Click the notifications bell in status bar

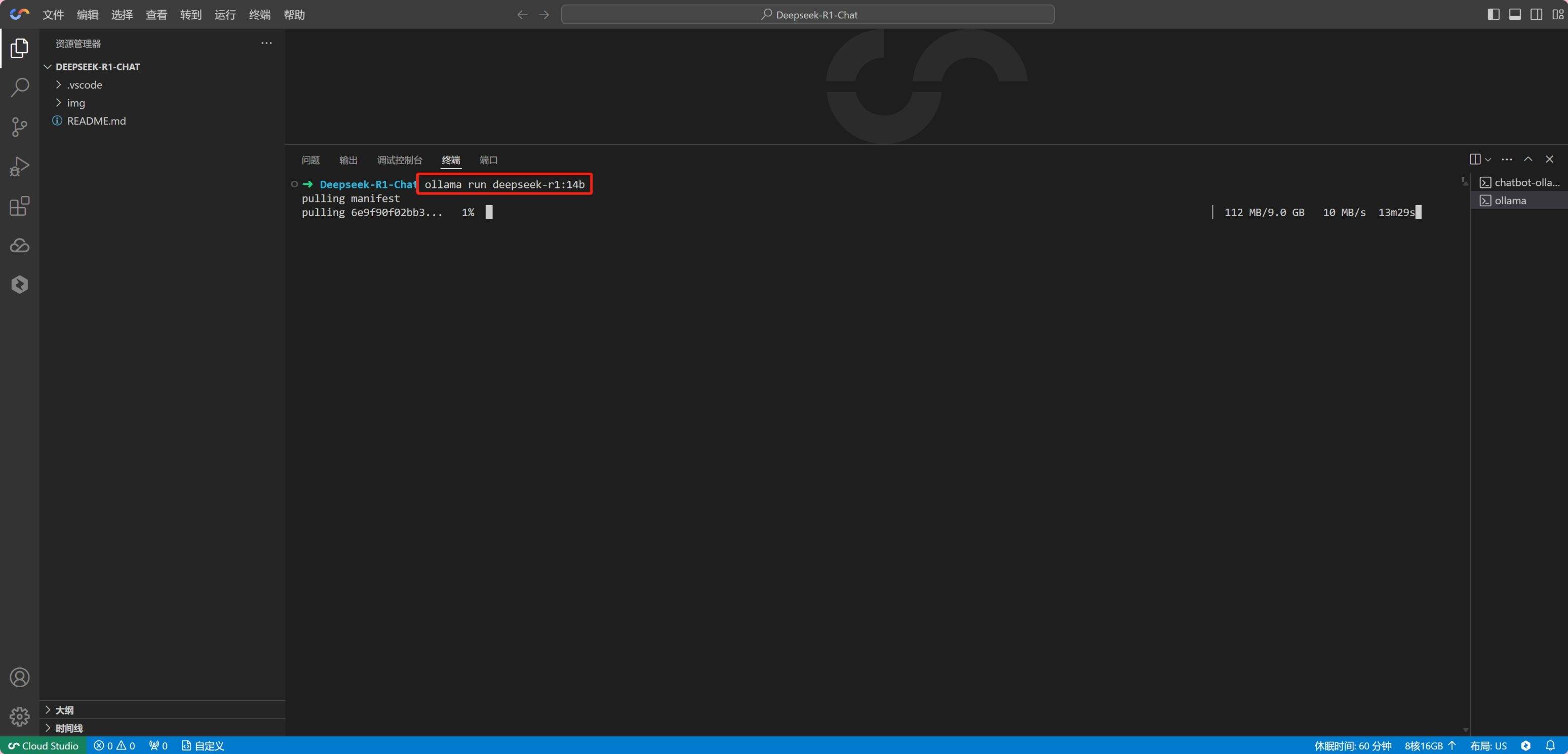pyautogui.click(x=1550, y=745)
